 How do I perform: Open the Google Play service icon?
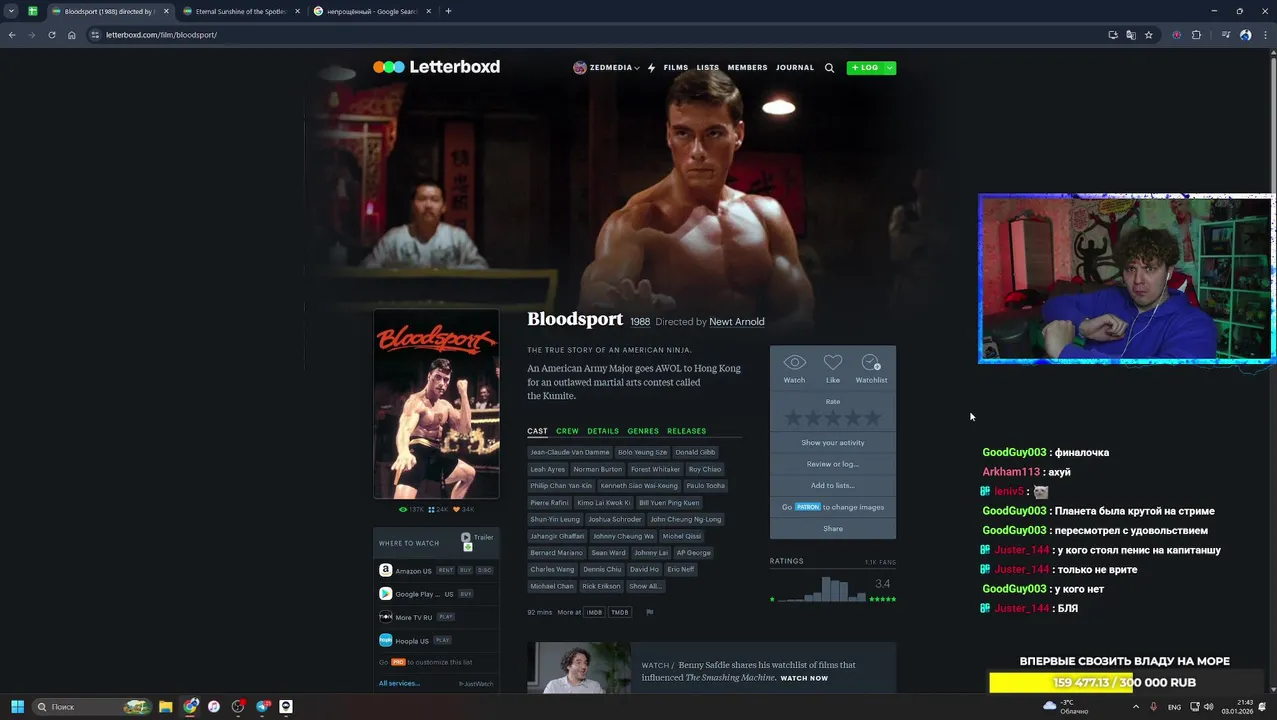click(x=385, y=594)
